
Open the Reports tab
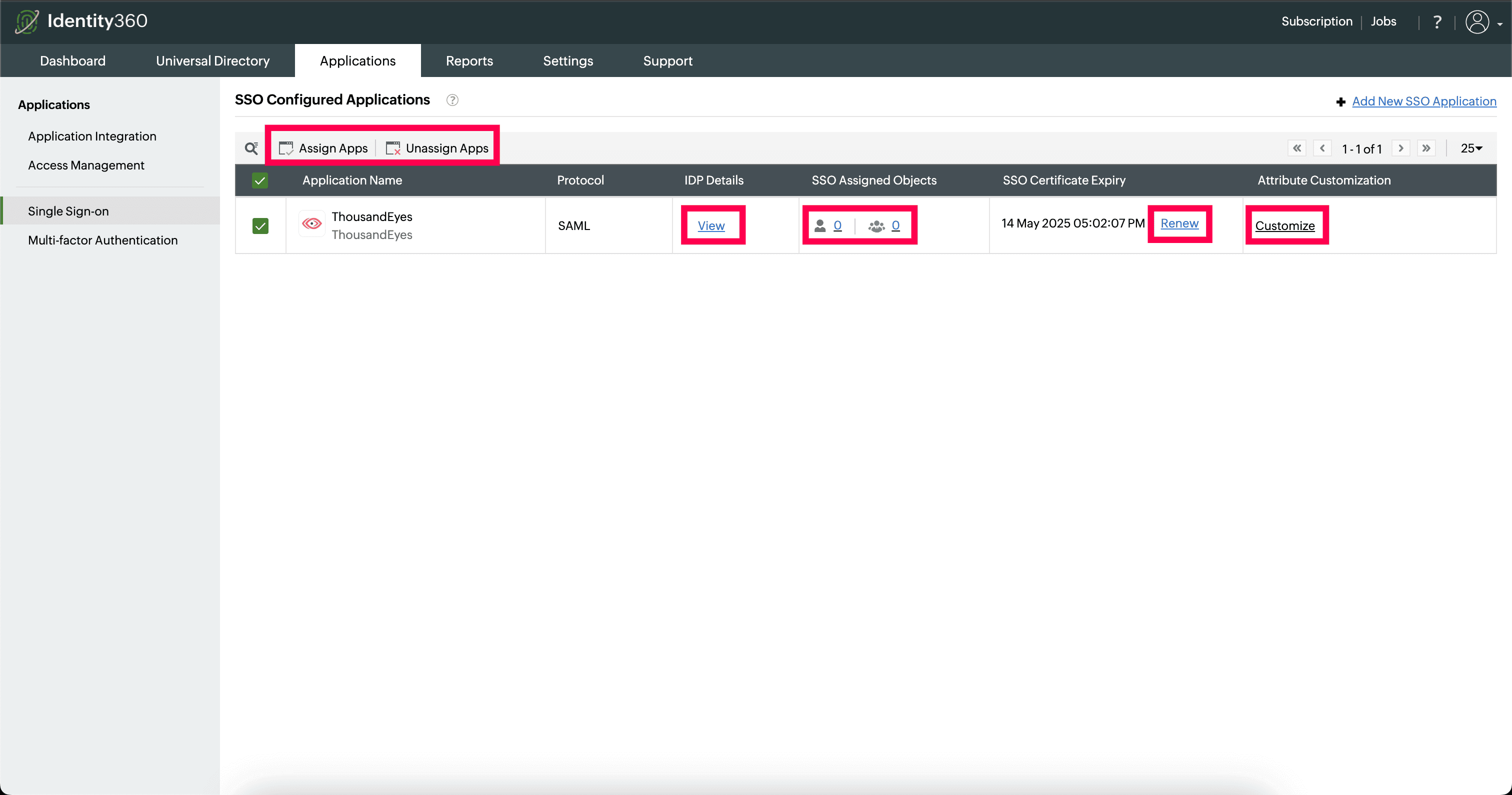pyautogui.click(x=469, y=60)
